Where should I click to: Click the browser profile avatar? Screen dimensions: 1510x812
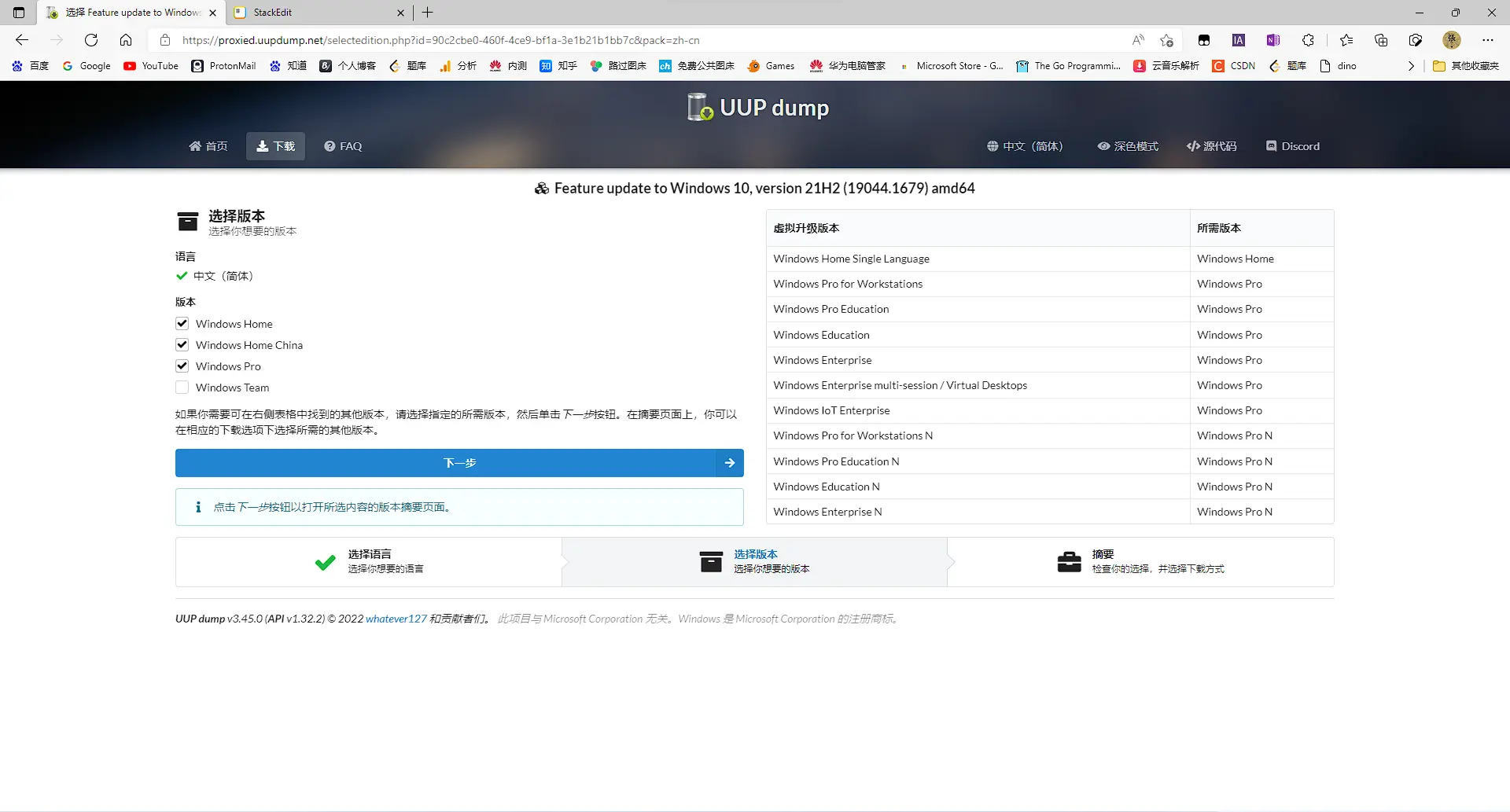[1452, 40]
